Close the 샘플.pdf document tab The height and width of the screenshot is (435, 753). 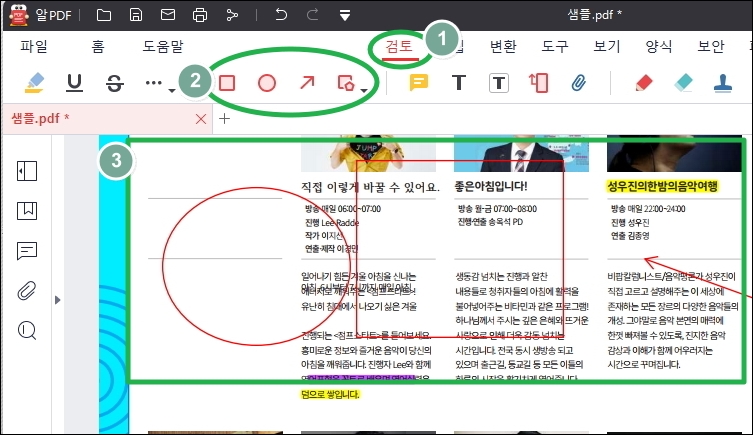(201, 119)
